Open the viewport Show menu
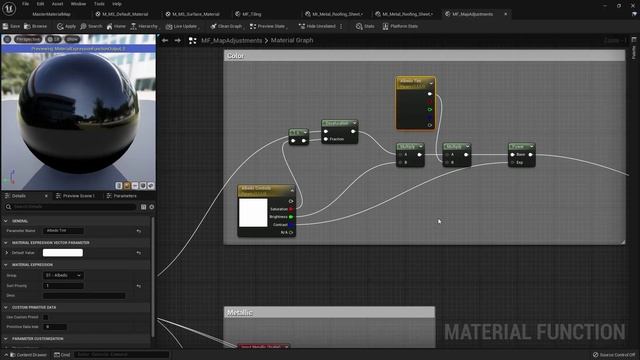This screenshot has width=640, height=360. [72, 39]
